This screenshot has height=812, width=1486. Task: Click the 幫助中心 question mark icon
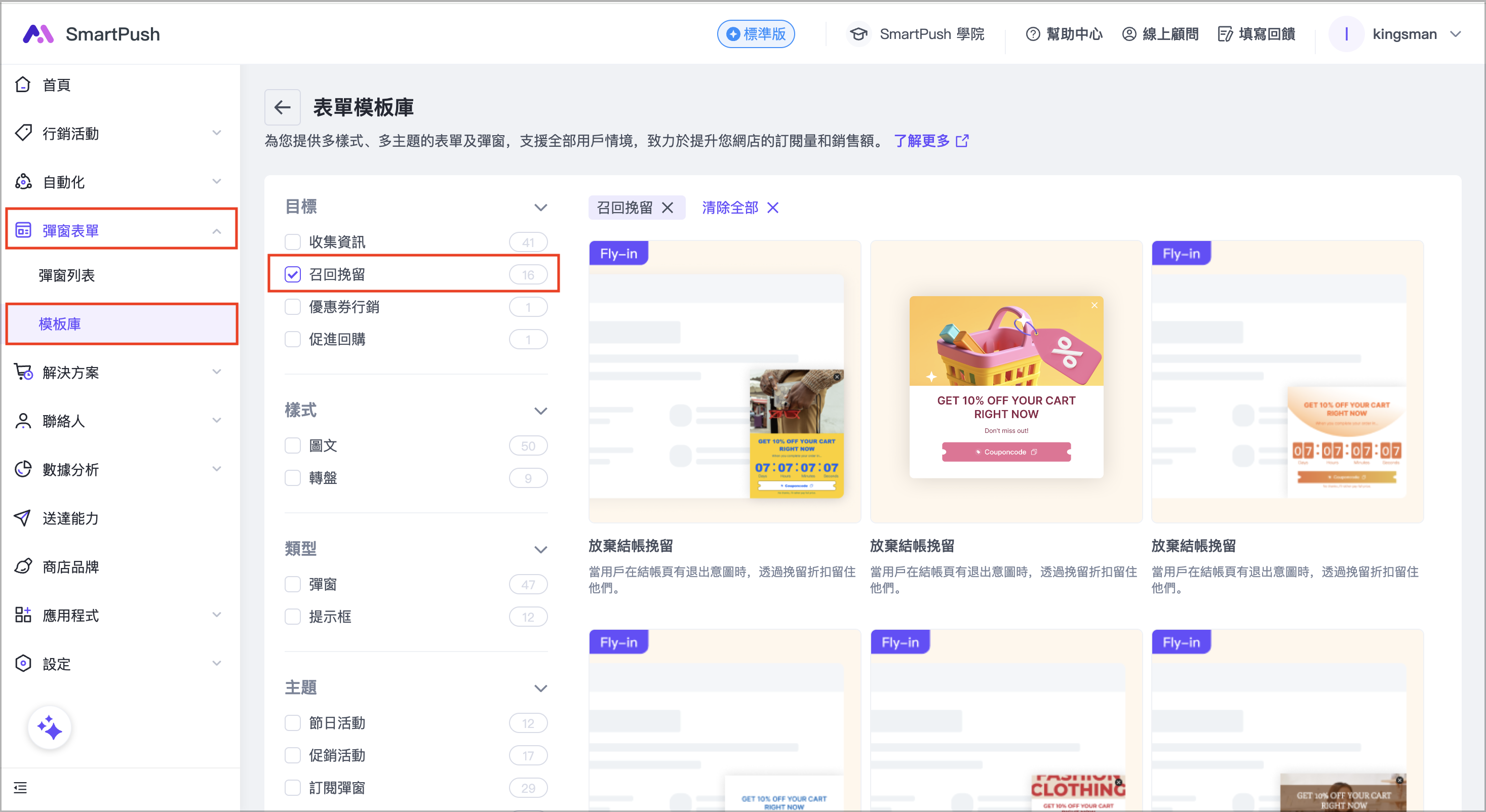coord(1033,34)
